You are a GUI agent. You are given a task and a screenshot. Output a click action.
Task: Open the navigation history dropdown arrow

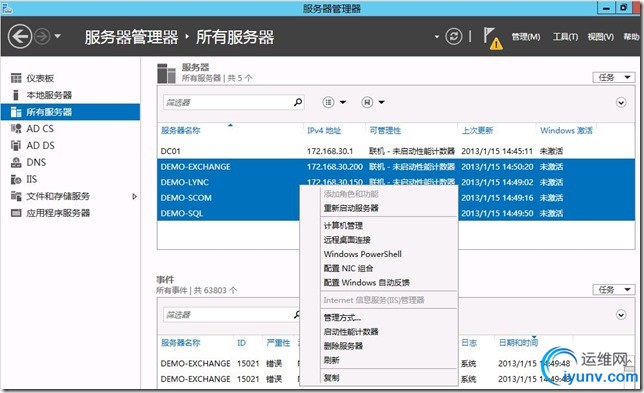tap(58, 36)
